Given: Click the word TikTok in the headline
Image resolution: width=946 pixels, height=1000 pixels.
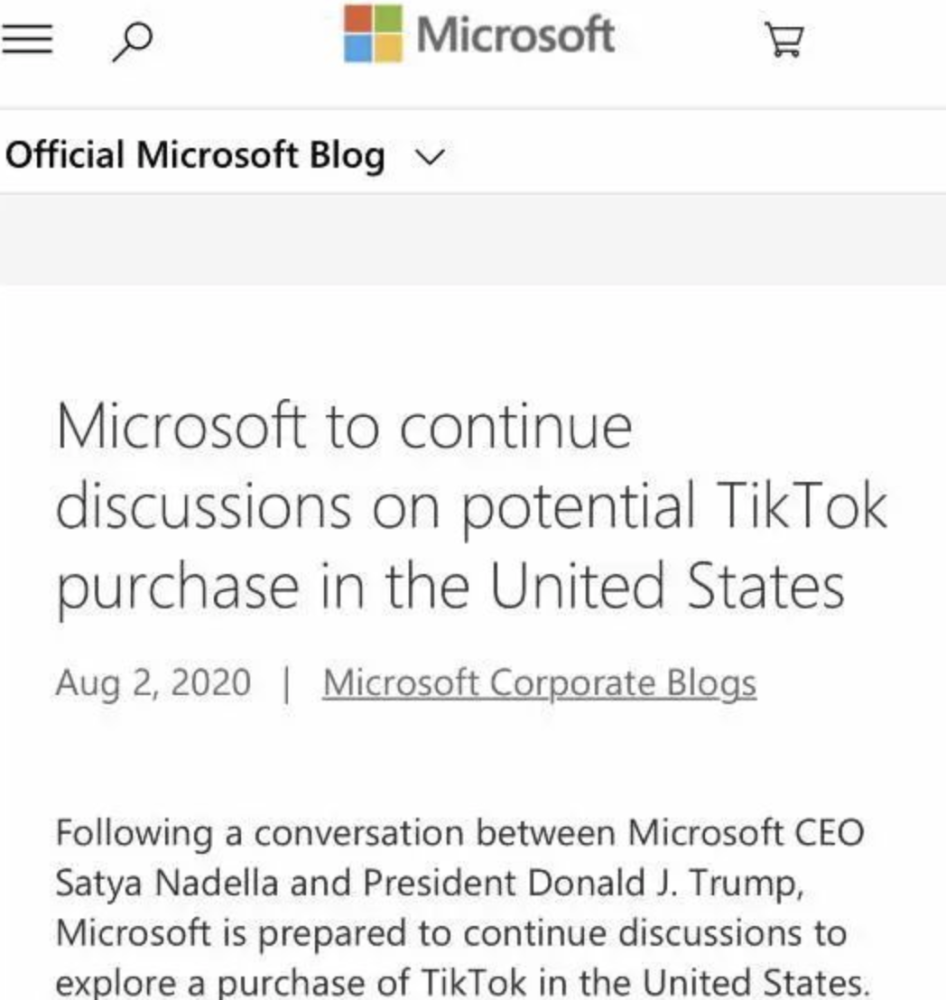Looking at the screenshot, I should (x=801, y=506).
